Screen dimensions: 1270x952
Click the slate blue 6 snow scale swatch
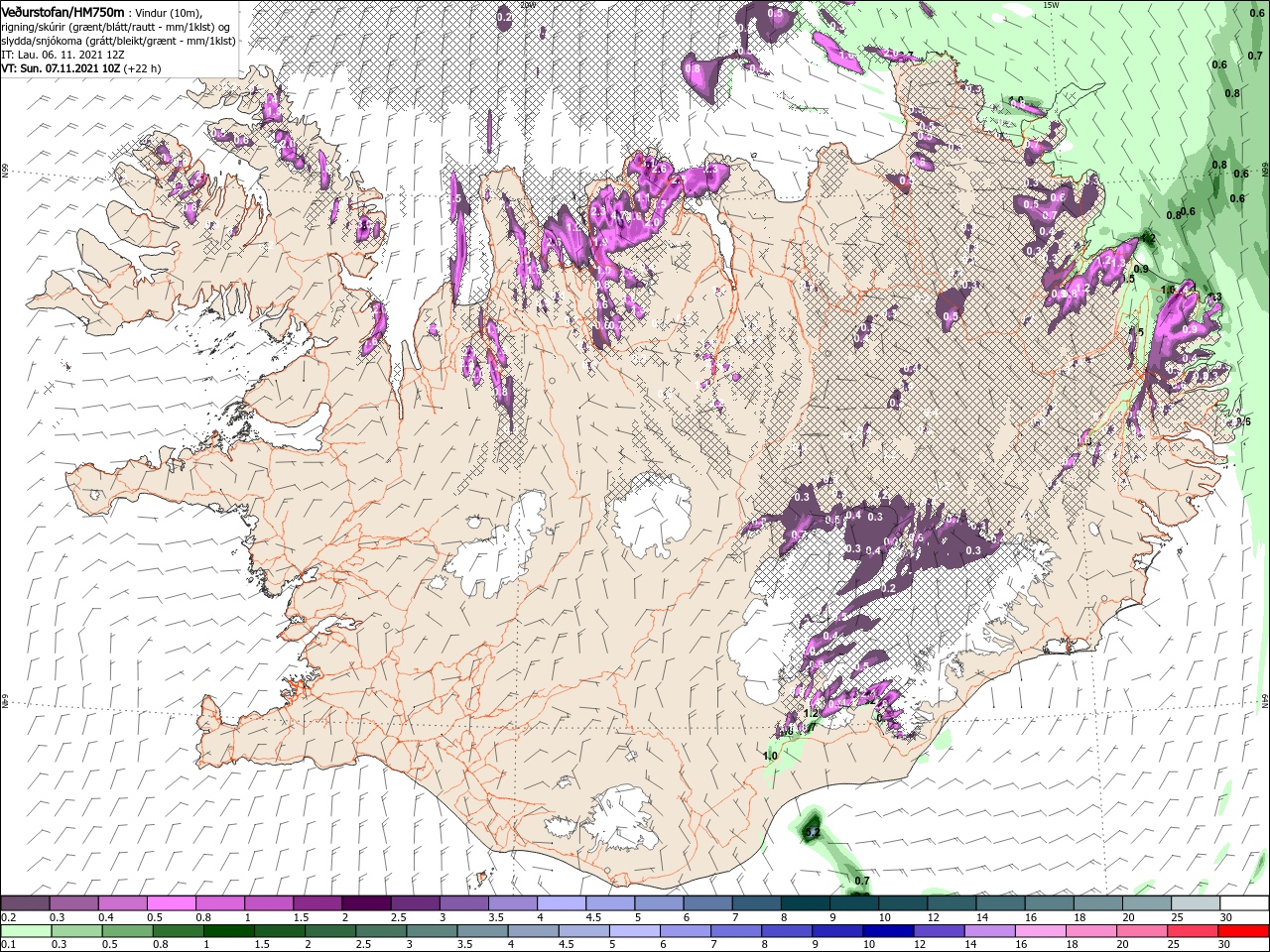(x=706, y=903)
